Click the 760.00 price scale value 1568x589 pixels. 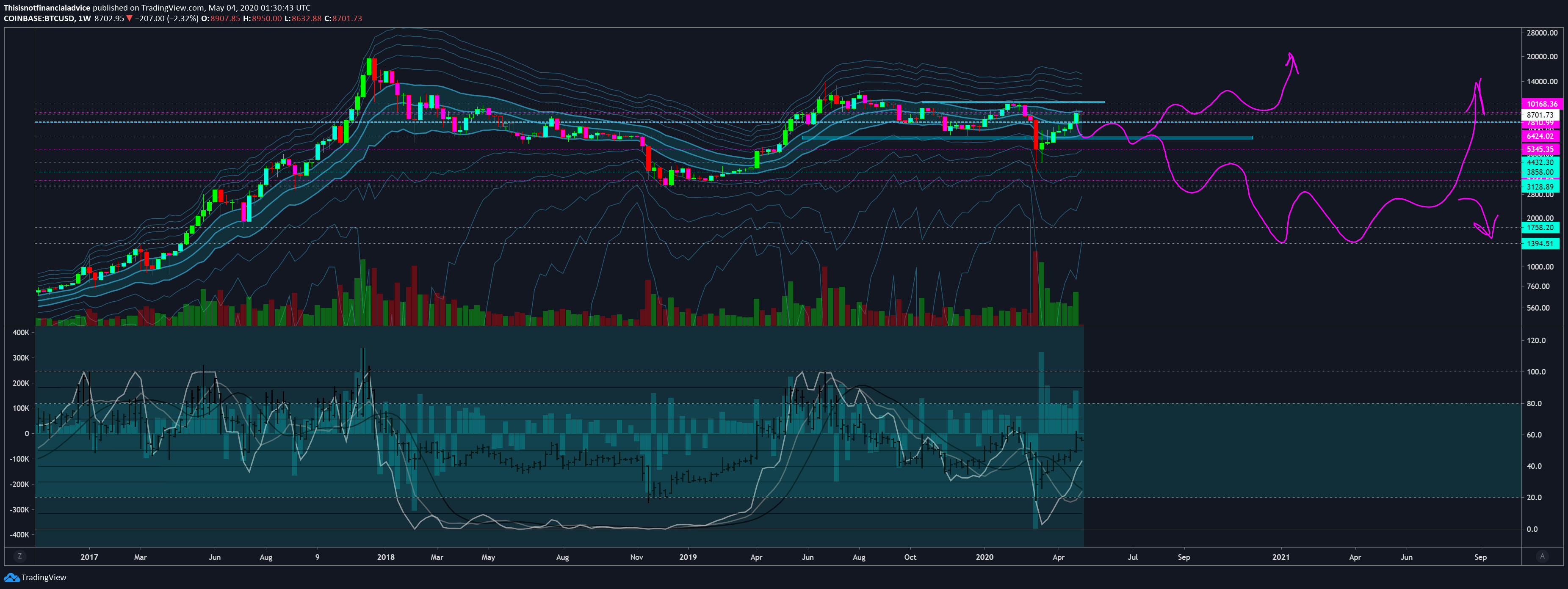tap(1538, 286)
